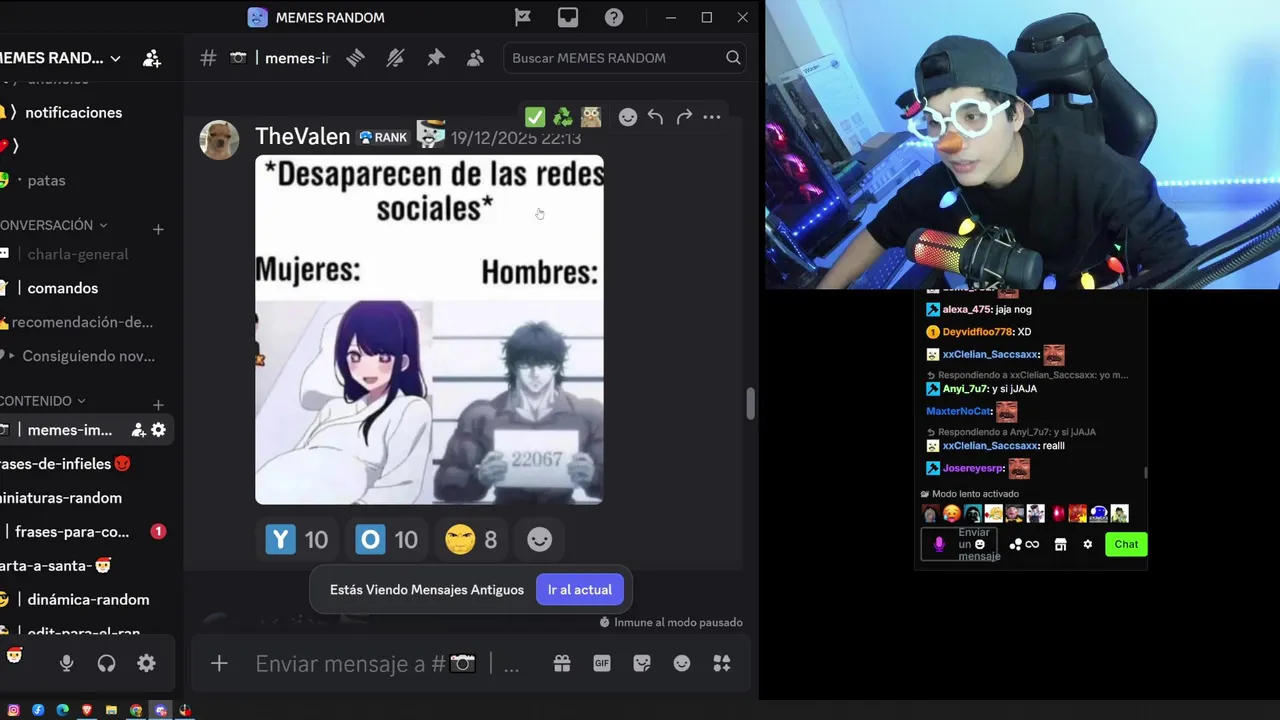Open the Discord inbox icon in title bar

point(568,17)
